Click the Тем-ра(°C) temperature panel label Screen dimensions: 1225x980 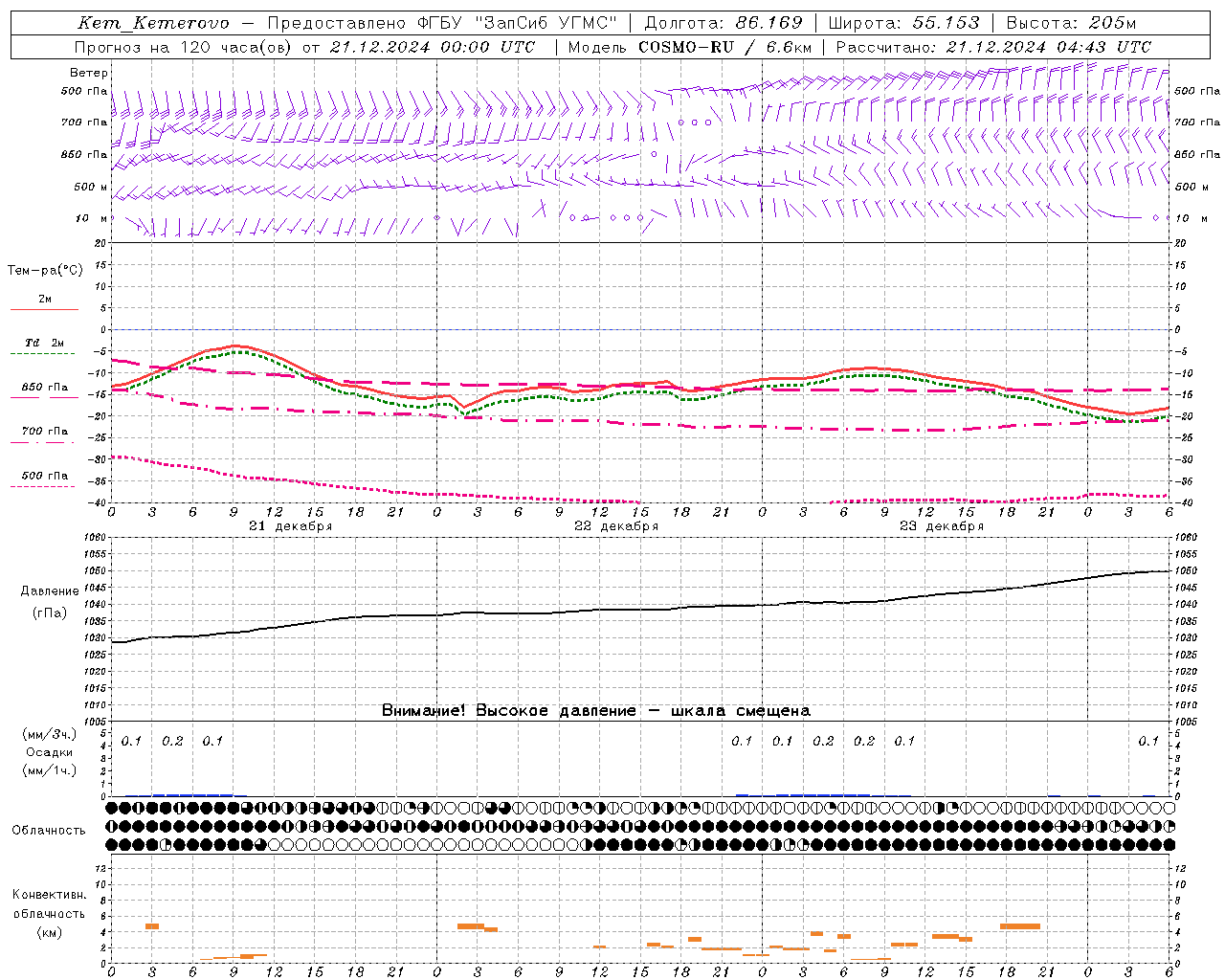tap(45, 271)
